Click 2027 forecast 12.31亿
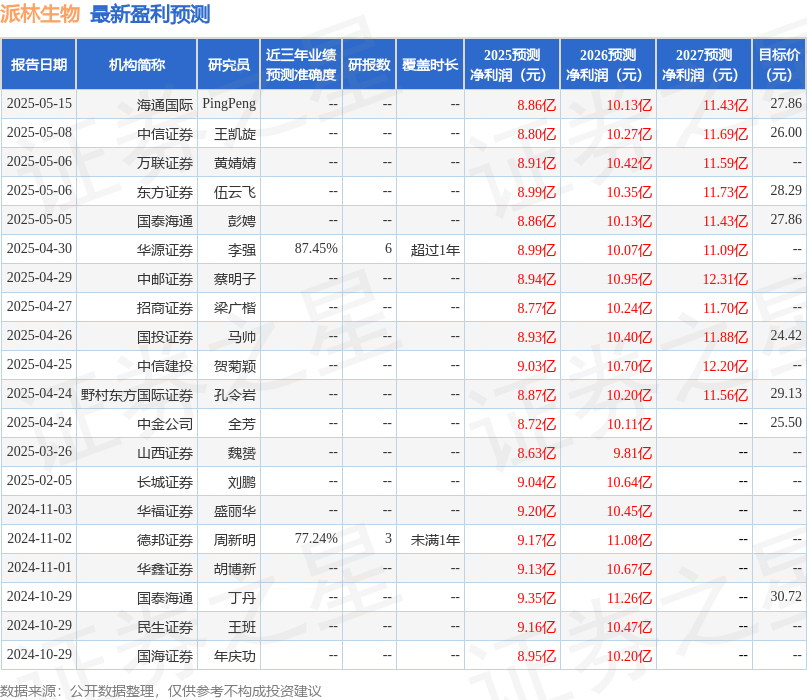807x700 pixels. pos(726,279)
